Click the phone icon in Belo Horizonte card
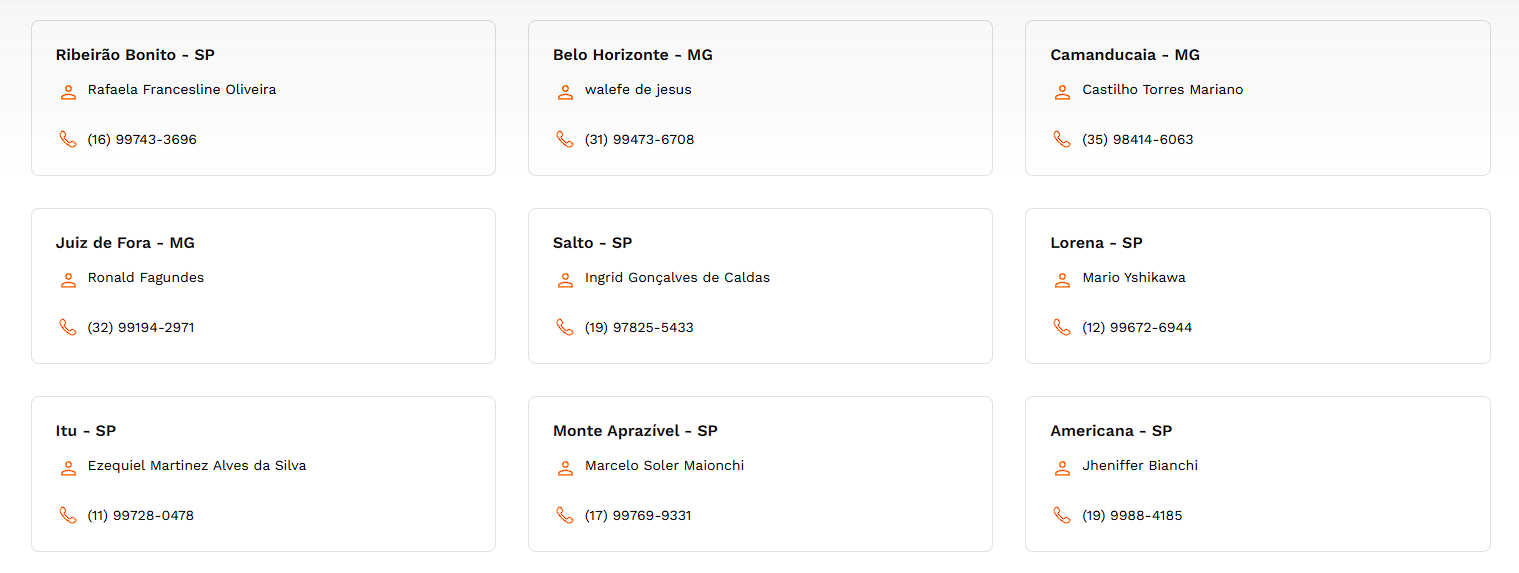1519x573 pixels. [565, 139]
